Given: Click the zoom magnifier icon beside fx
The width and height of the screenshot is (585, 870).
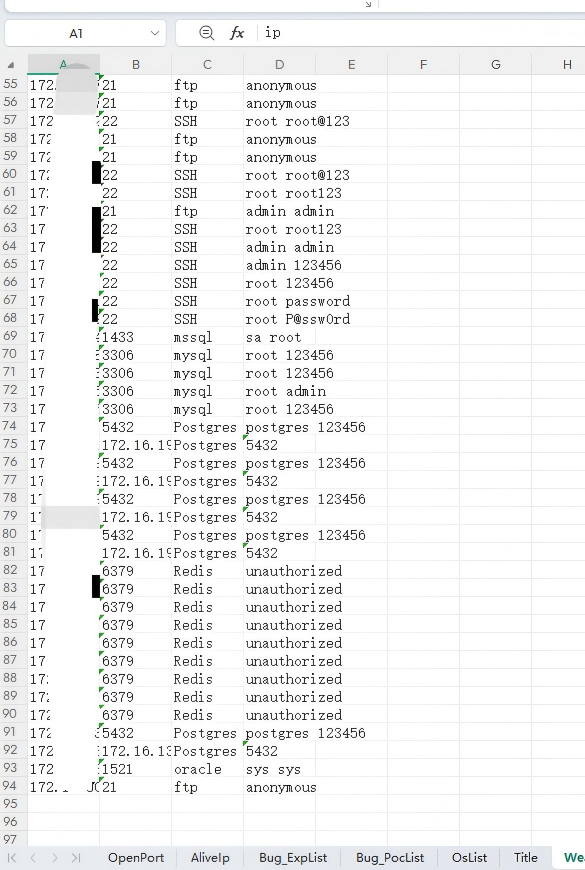Looking at the screenshot, I should tap(206, 33).
